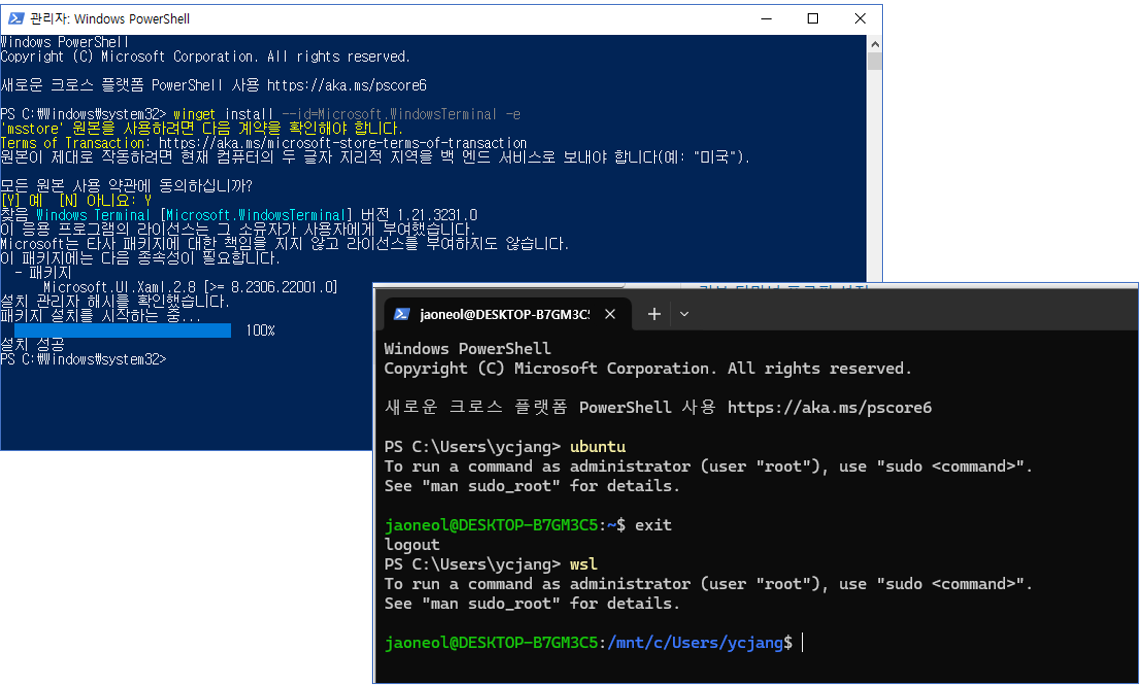Image resolution: width=1141 pixels, height=689 pixels.
Task: Click the '--id=Microsoft.WindowsTerminal -e' argument text
Action: 401,114
